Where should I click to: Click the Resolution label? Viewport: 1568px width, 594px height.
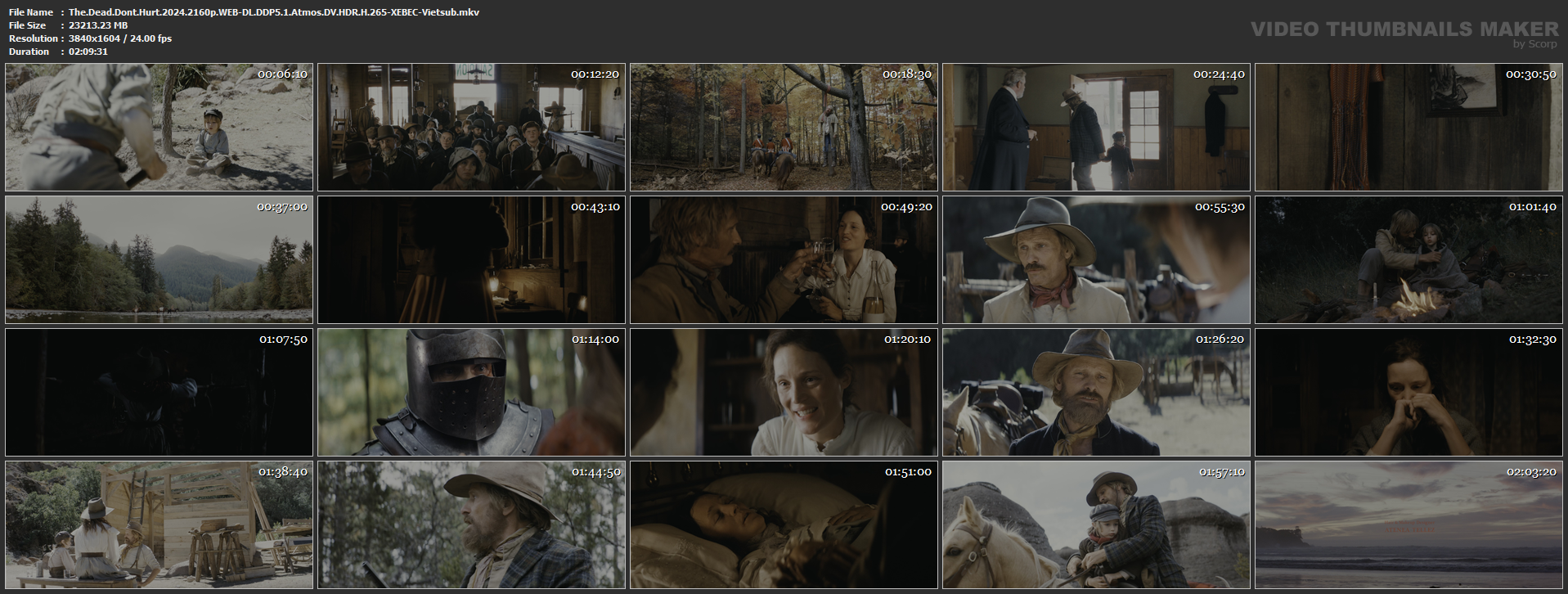[34, 38]
